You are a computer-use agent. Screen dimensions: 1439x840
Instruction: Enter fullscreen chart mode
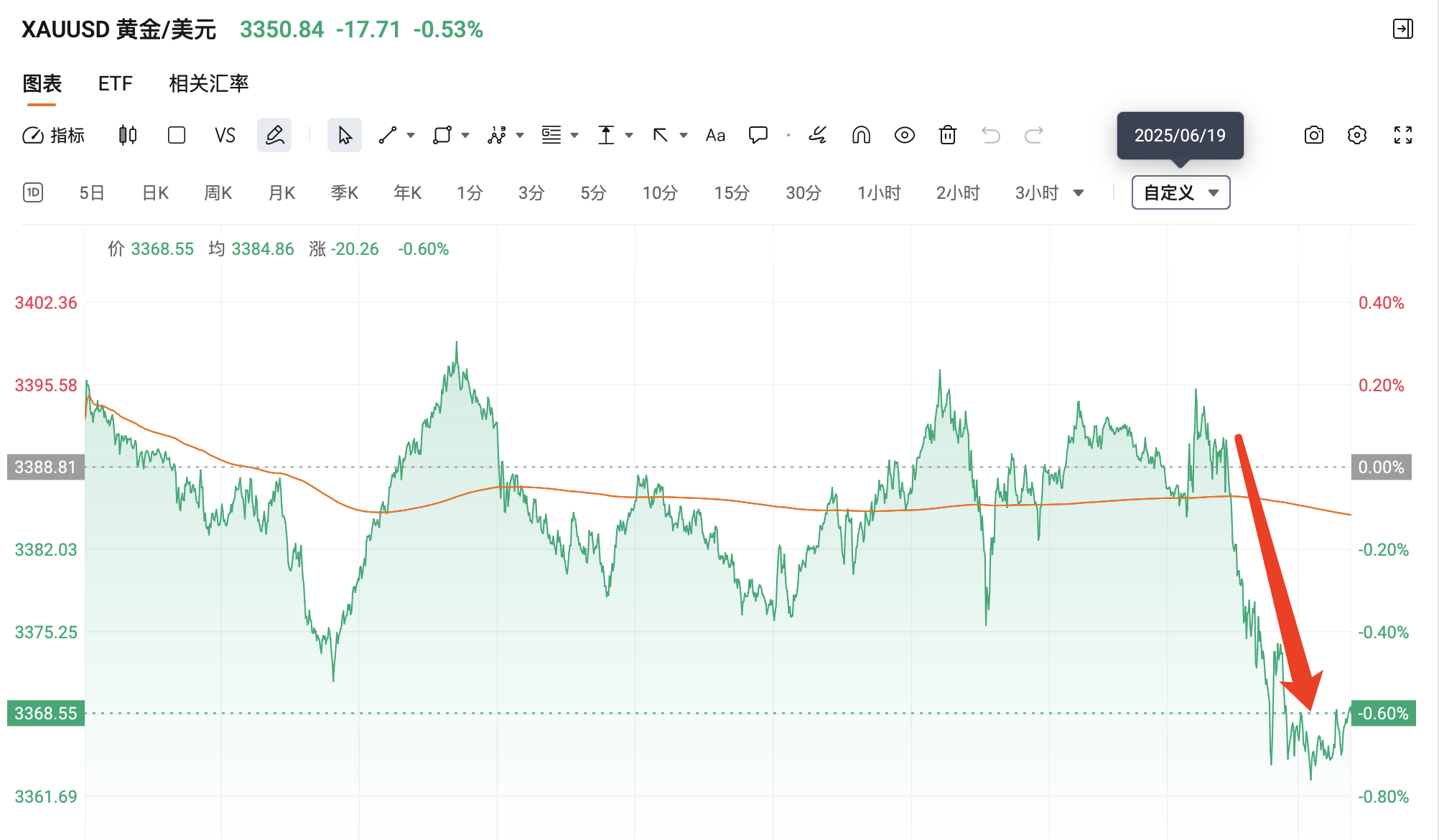(1403, 135)
